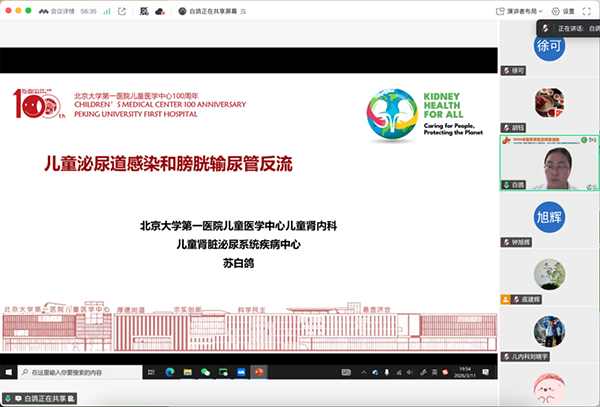Click taskbar clock showing 19:54
The image size is (600, 407).
tap(465, 372)
